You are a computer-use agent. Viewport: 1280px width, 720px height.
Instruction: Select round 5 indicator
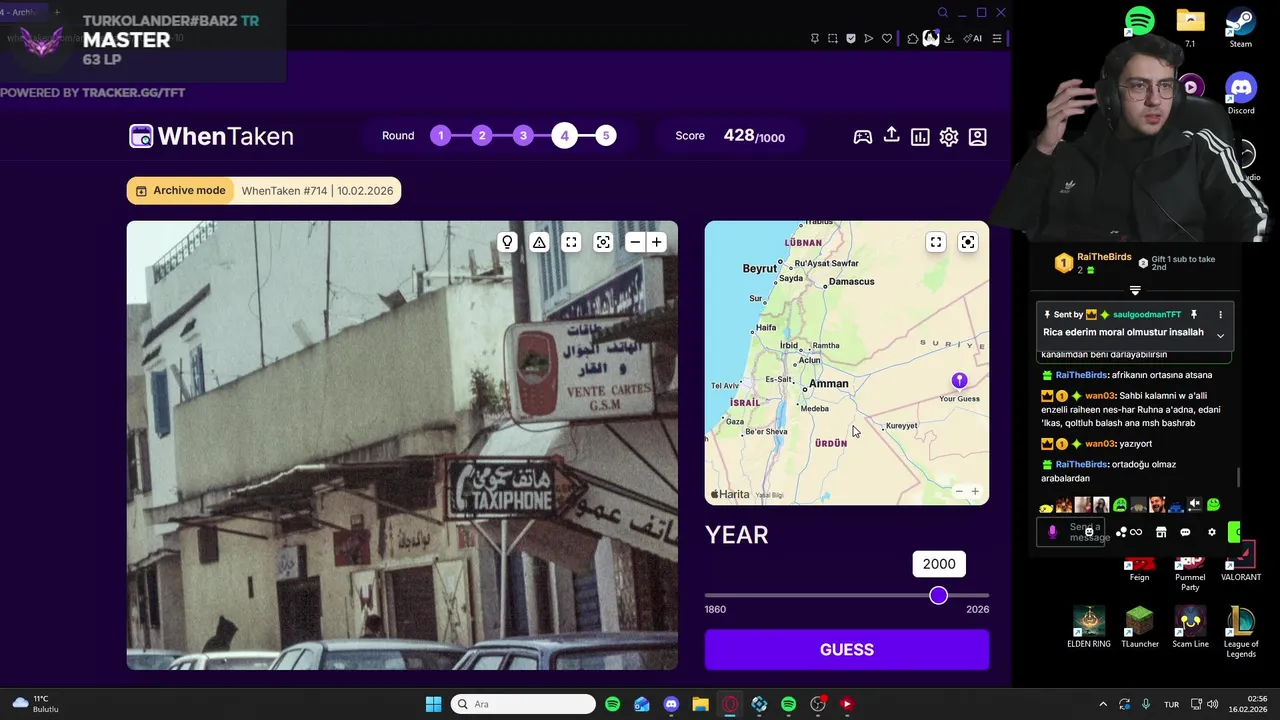[x=606, y=136]
